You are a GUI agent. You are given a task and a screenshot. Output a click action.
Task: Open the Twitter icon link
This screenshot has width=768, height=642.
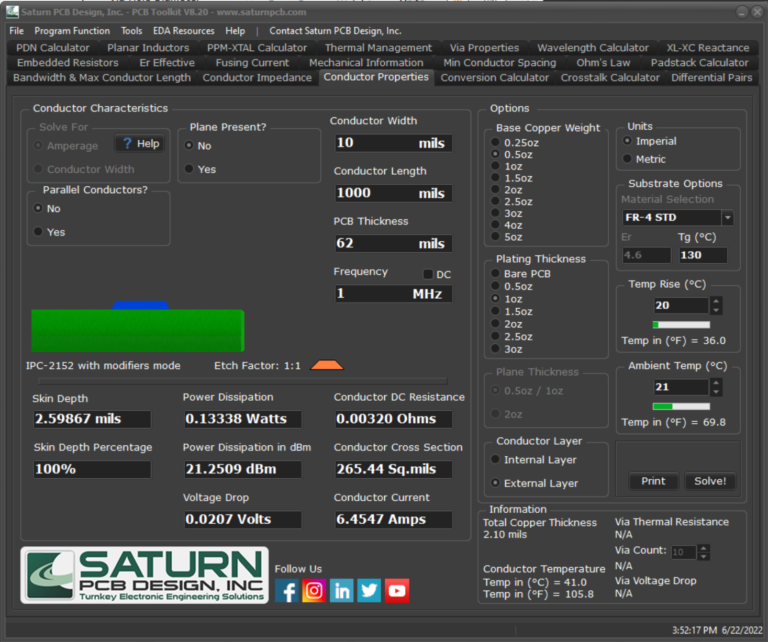[369, 591]
